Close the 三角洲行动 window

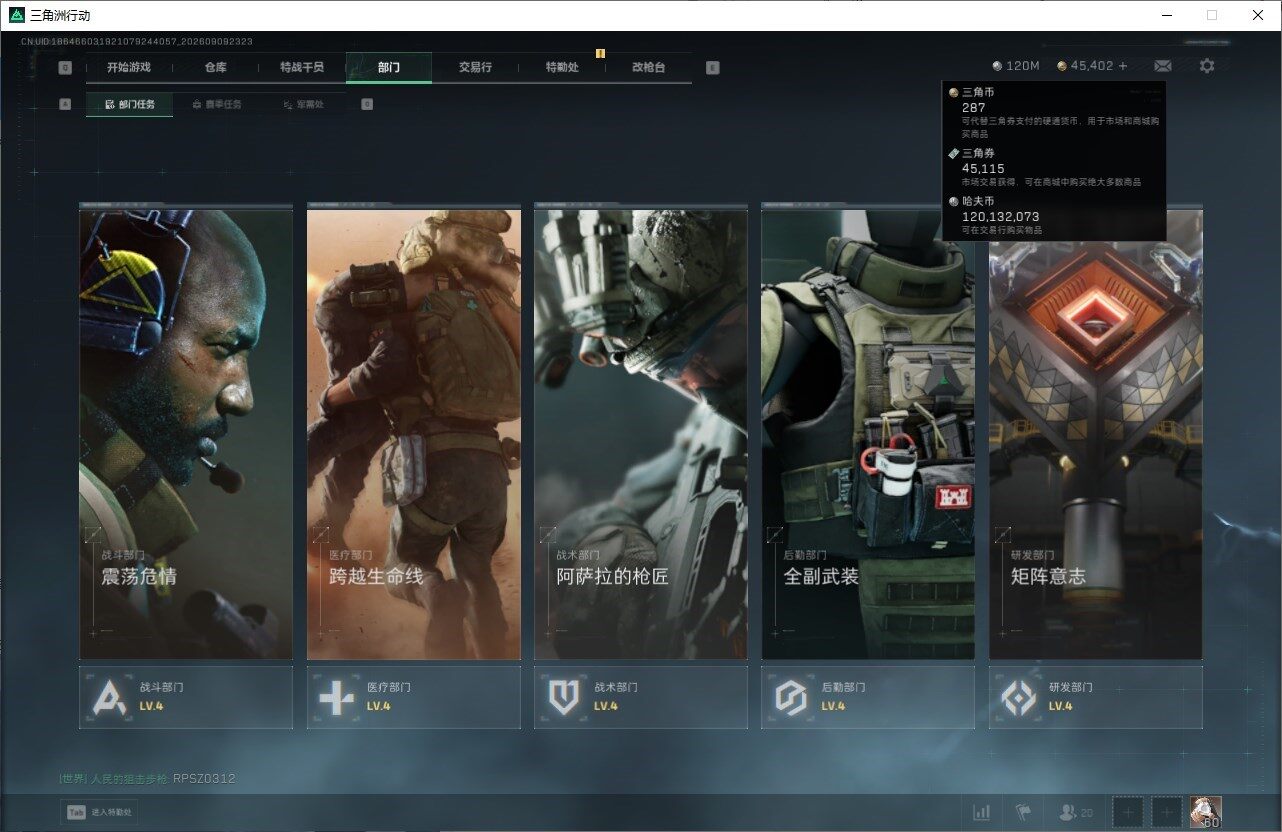click(1258, 15)
